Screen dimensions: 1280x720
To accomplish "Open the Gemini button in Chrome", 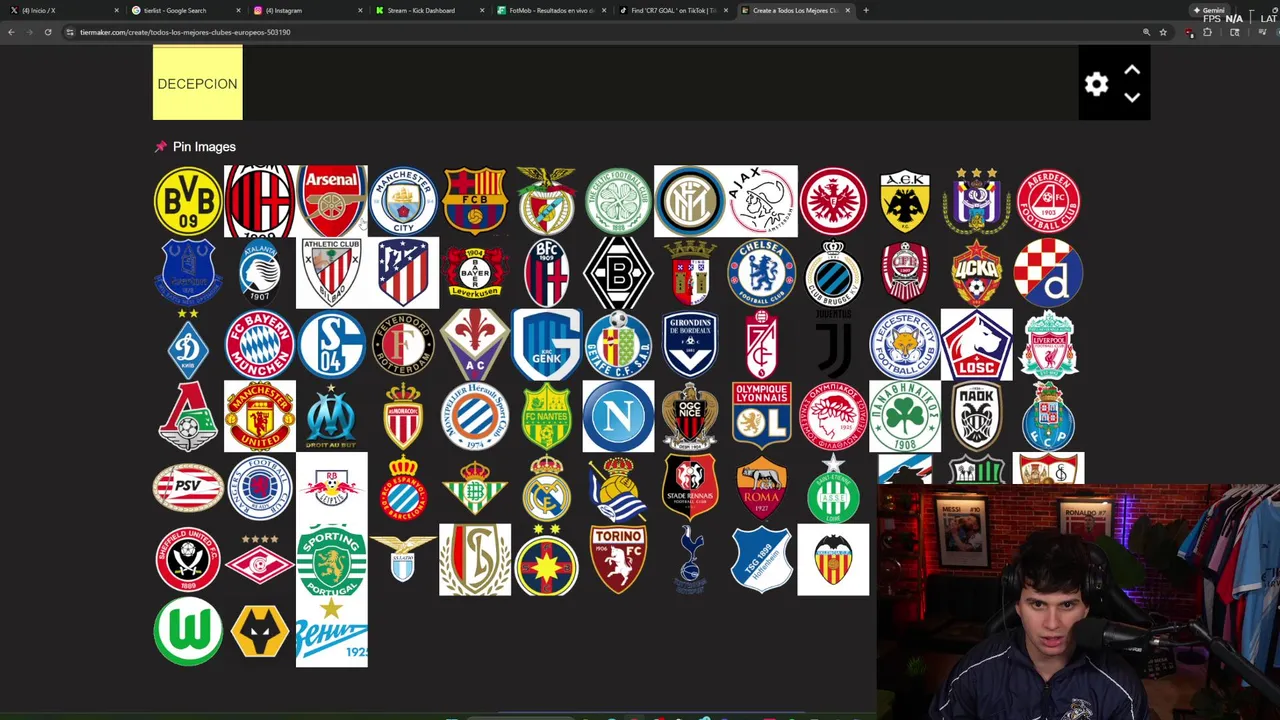I will 1209,10.
